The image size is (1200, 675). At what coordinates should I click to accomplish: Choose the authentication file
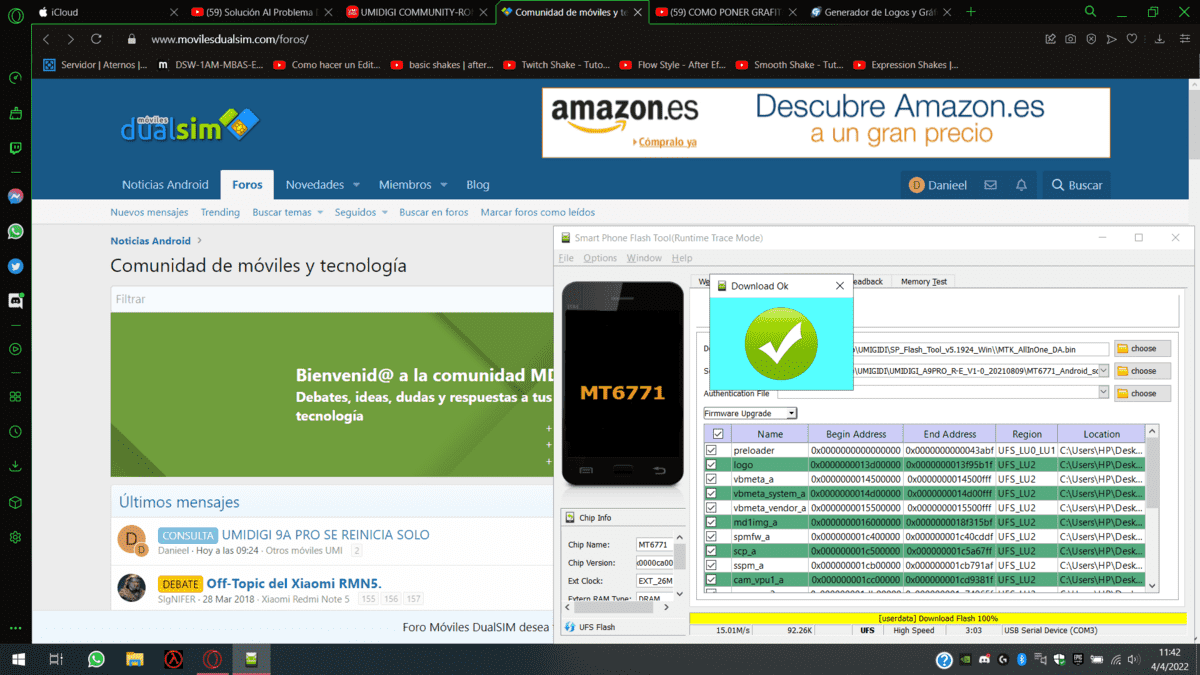coord(1142,393)
